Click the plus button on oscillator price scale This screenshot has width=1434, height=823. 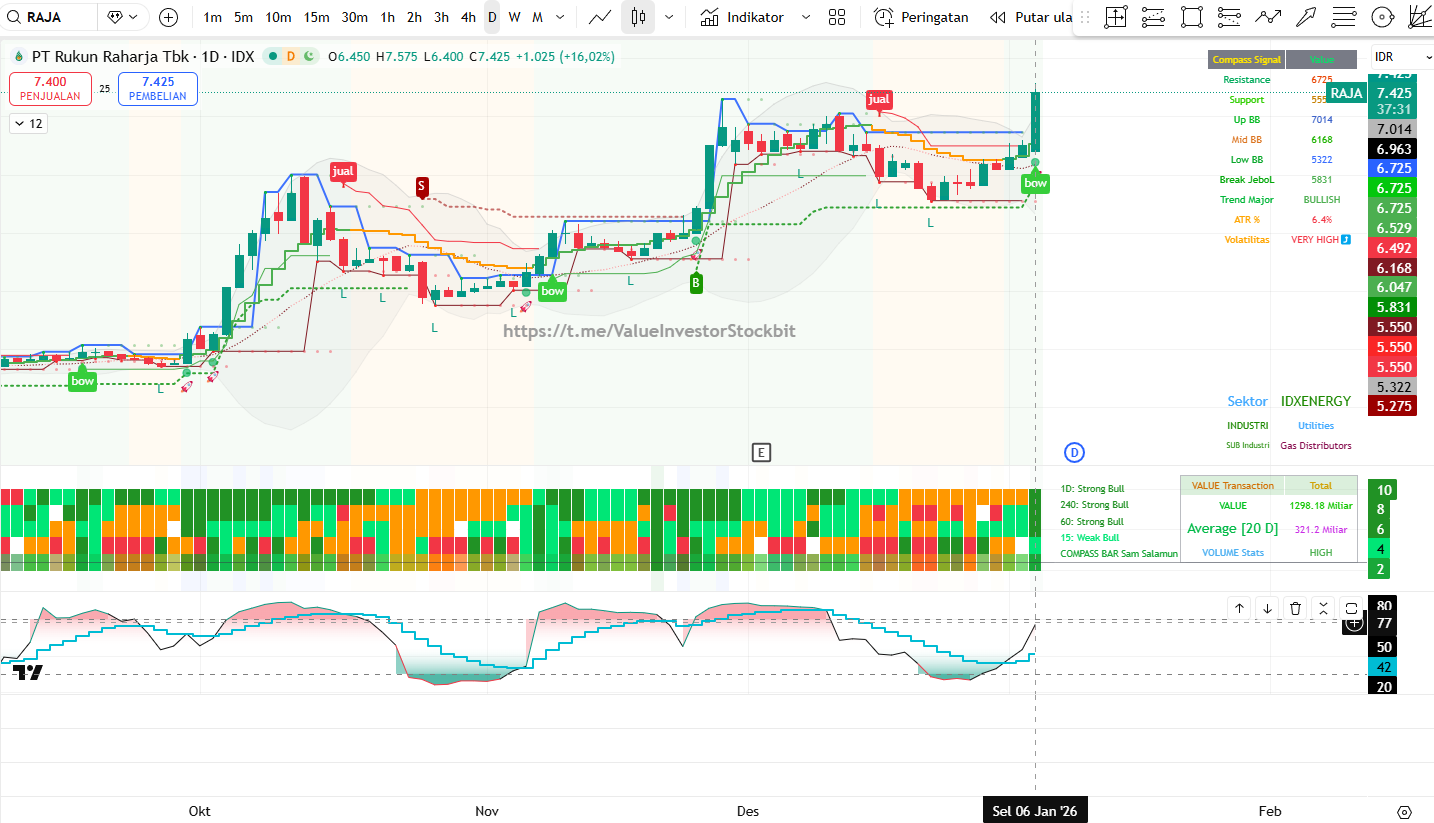(1354, 623)
